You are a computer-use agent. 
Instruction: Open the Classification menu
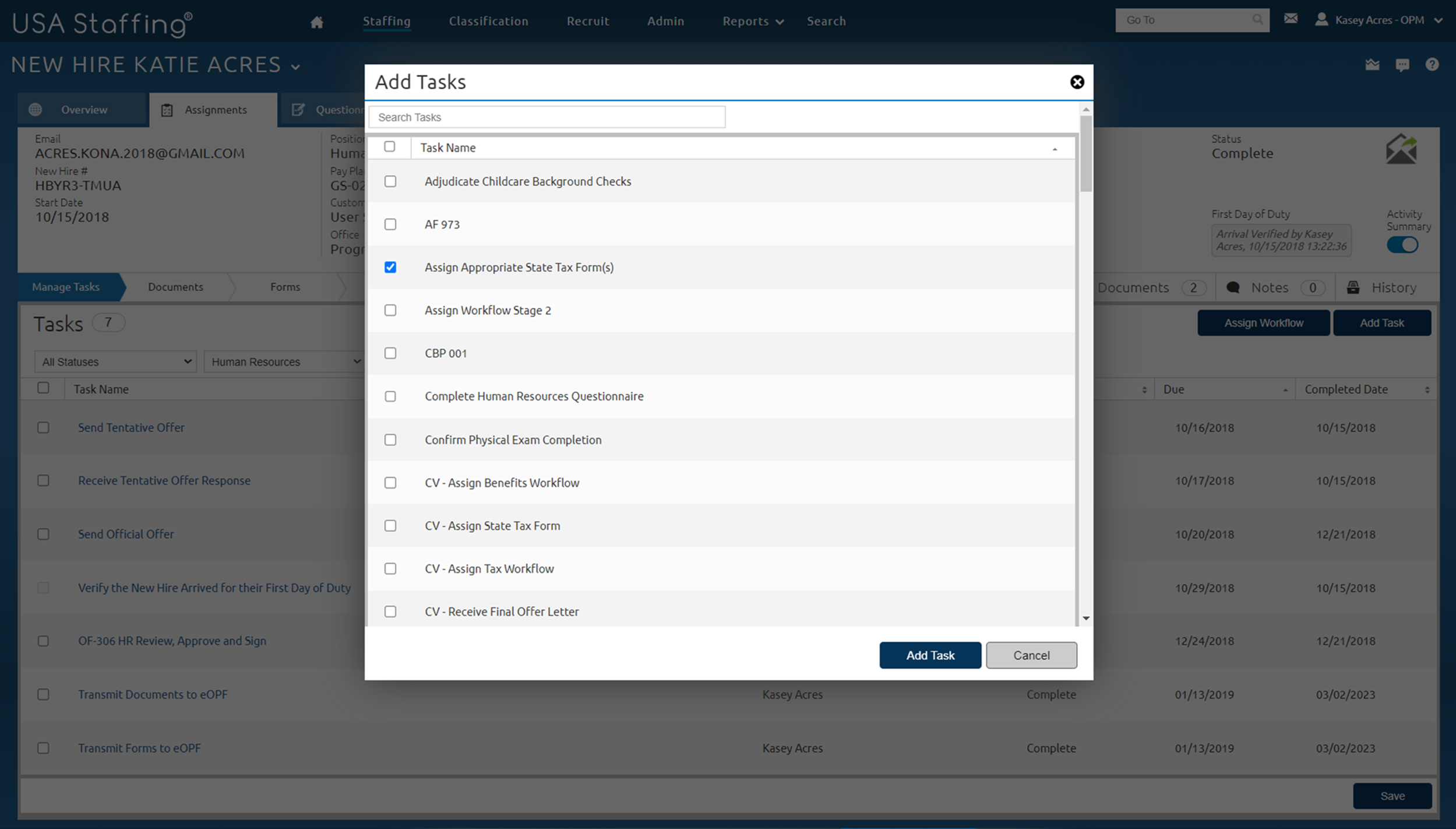click(x=488, y=22)
